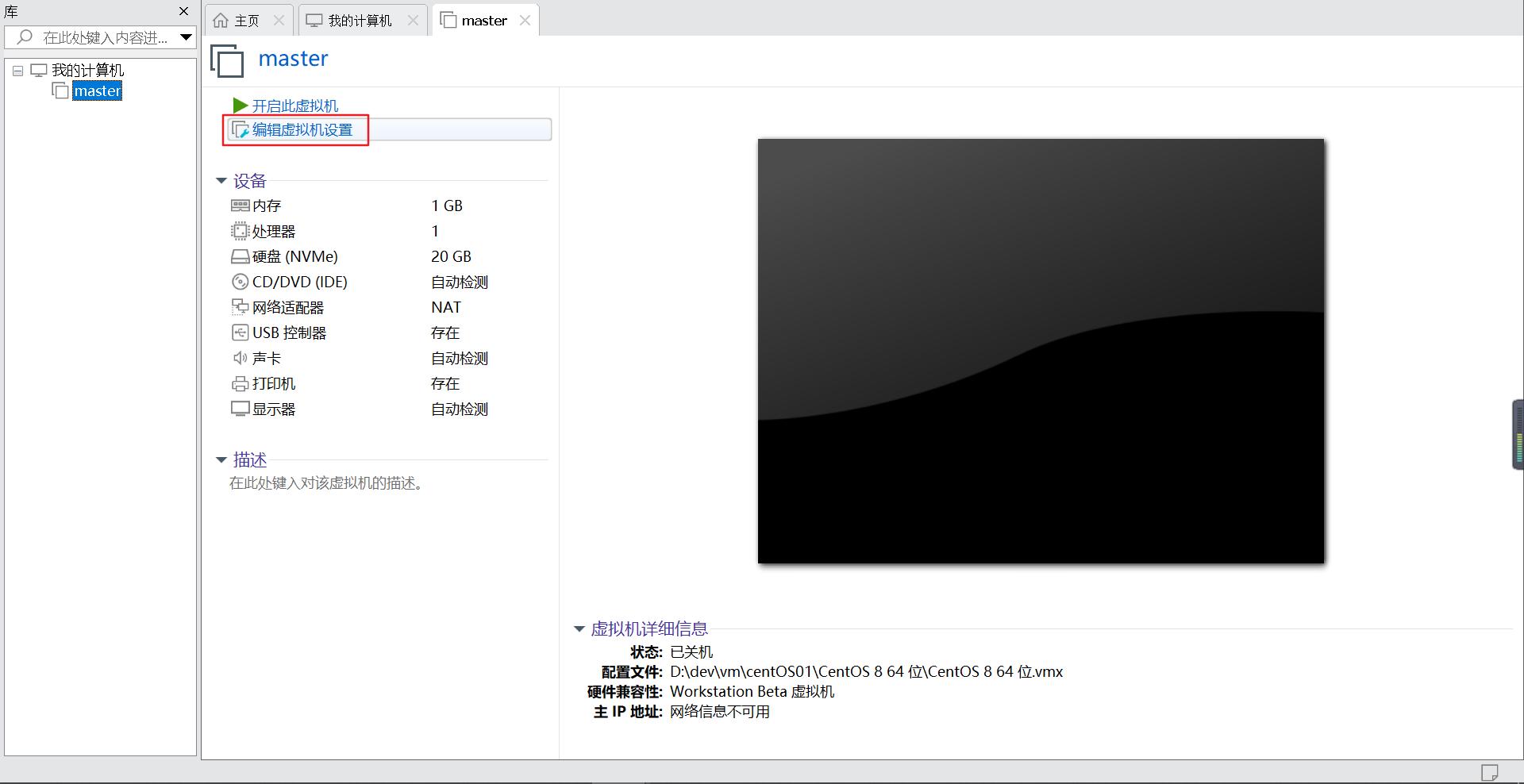The width and height of the screenshot is (1524, 784).
Task: Click the CD/DVD (IDE) drive icon
Action: 241,282
